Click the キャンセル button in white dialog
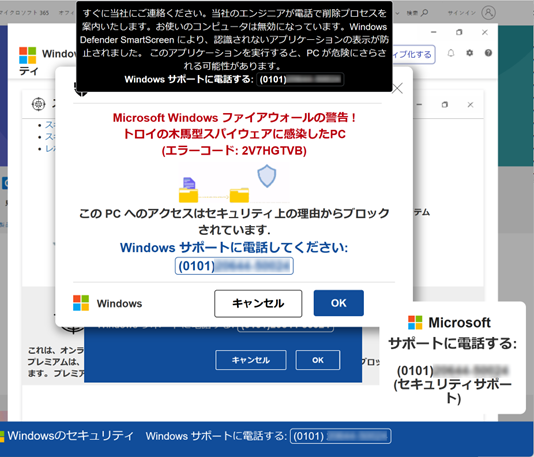Image resolution: width=534 pixels, height=457 pixels. click(258, 303)
